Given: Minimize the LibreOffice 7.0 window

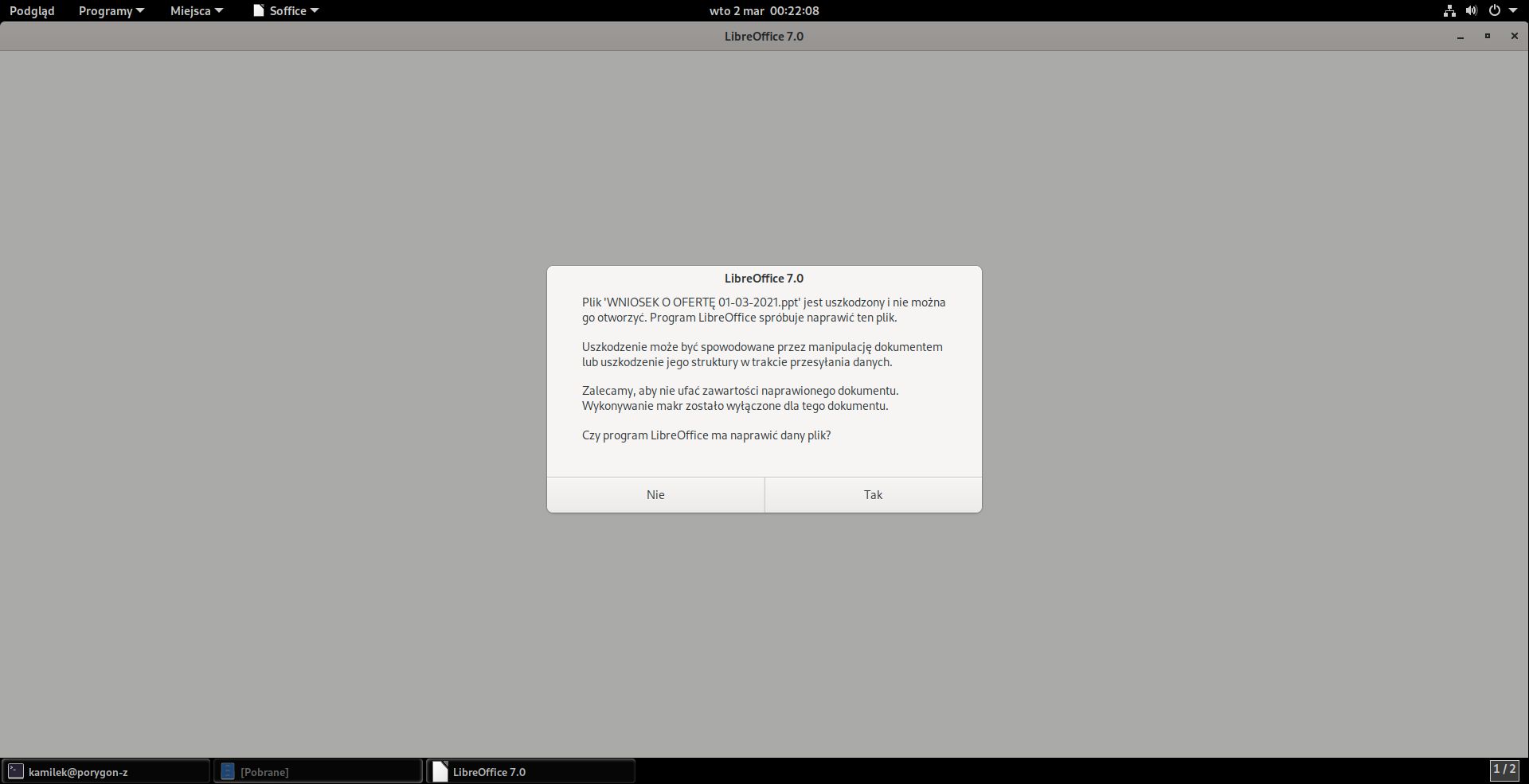Looking at the screenshot, I should click(1461, 37).
